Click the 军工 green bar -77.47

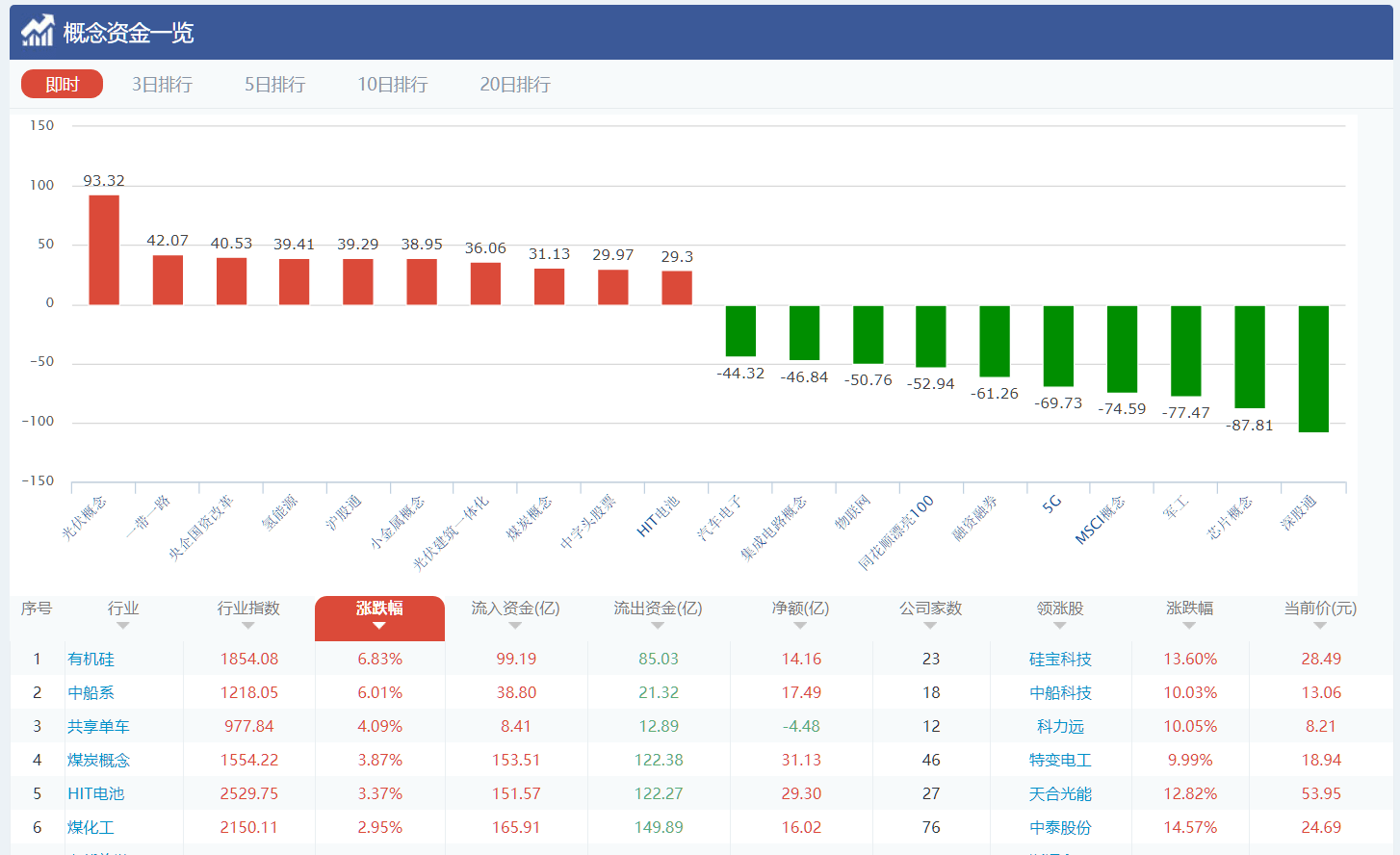[1185, 351]
